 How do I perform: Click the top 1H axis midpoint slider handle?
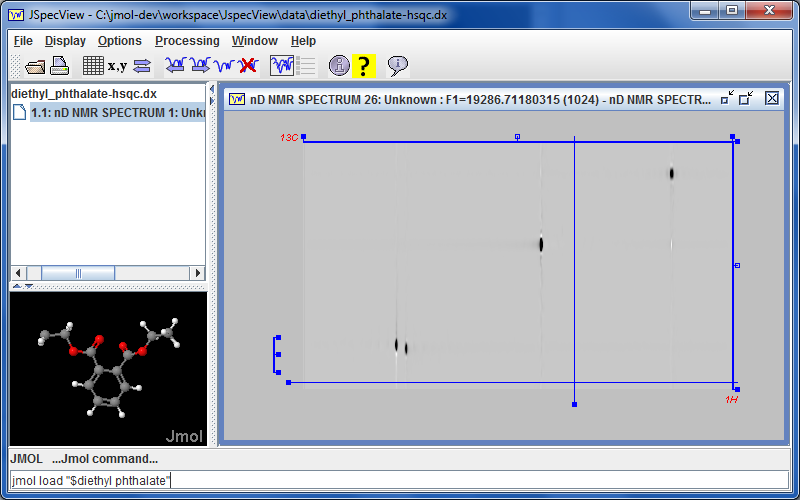point(517,137)
